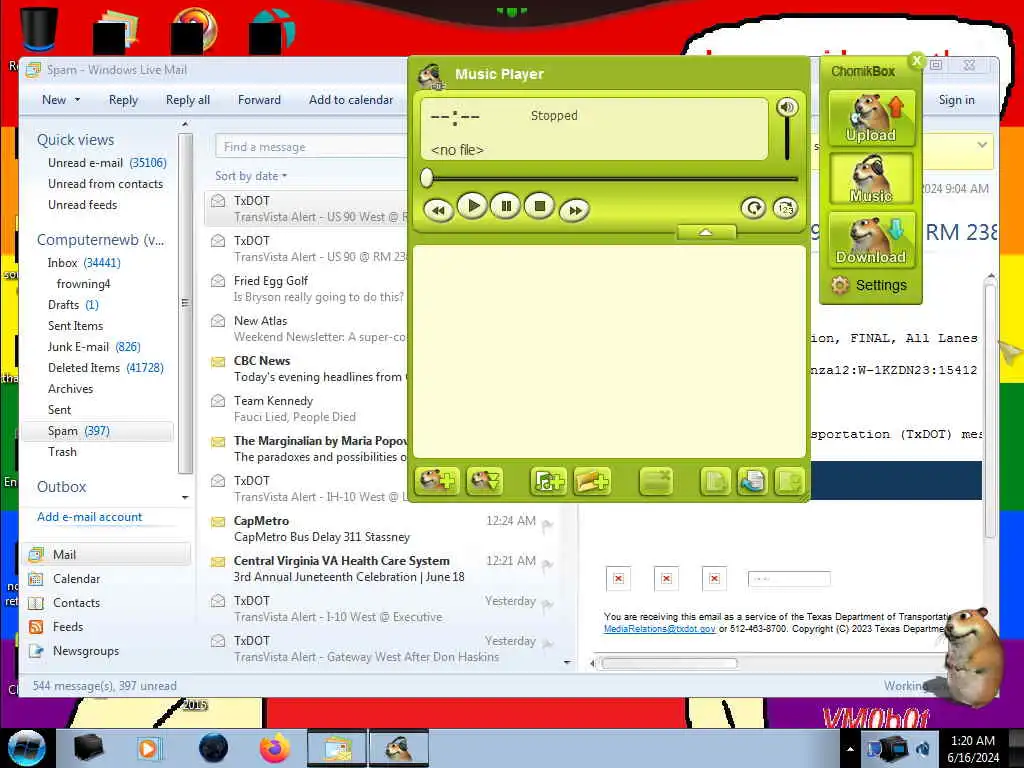Click Sign in in Windows Live Mail
Screen dimensions: 1024x768
click(956, 100)
